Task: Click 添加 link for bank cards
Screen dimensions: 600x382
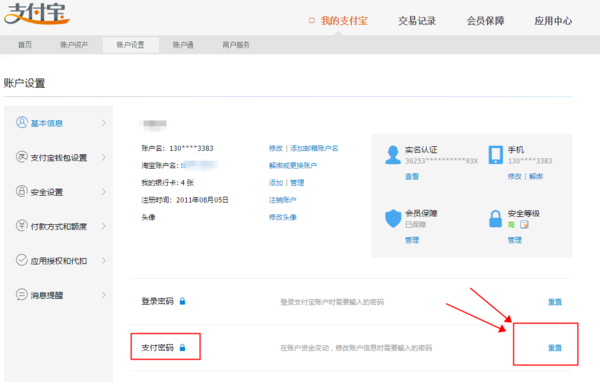Action: pos(276,183)
